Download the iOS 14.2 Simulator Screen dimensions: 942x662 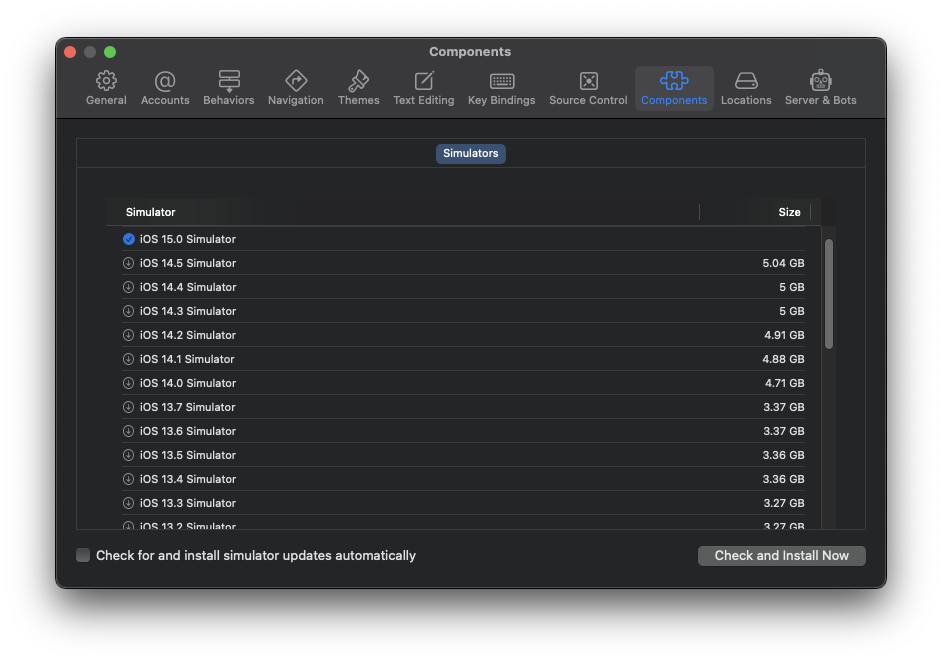[x=129, y=335]
